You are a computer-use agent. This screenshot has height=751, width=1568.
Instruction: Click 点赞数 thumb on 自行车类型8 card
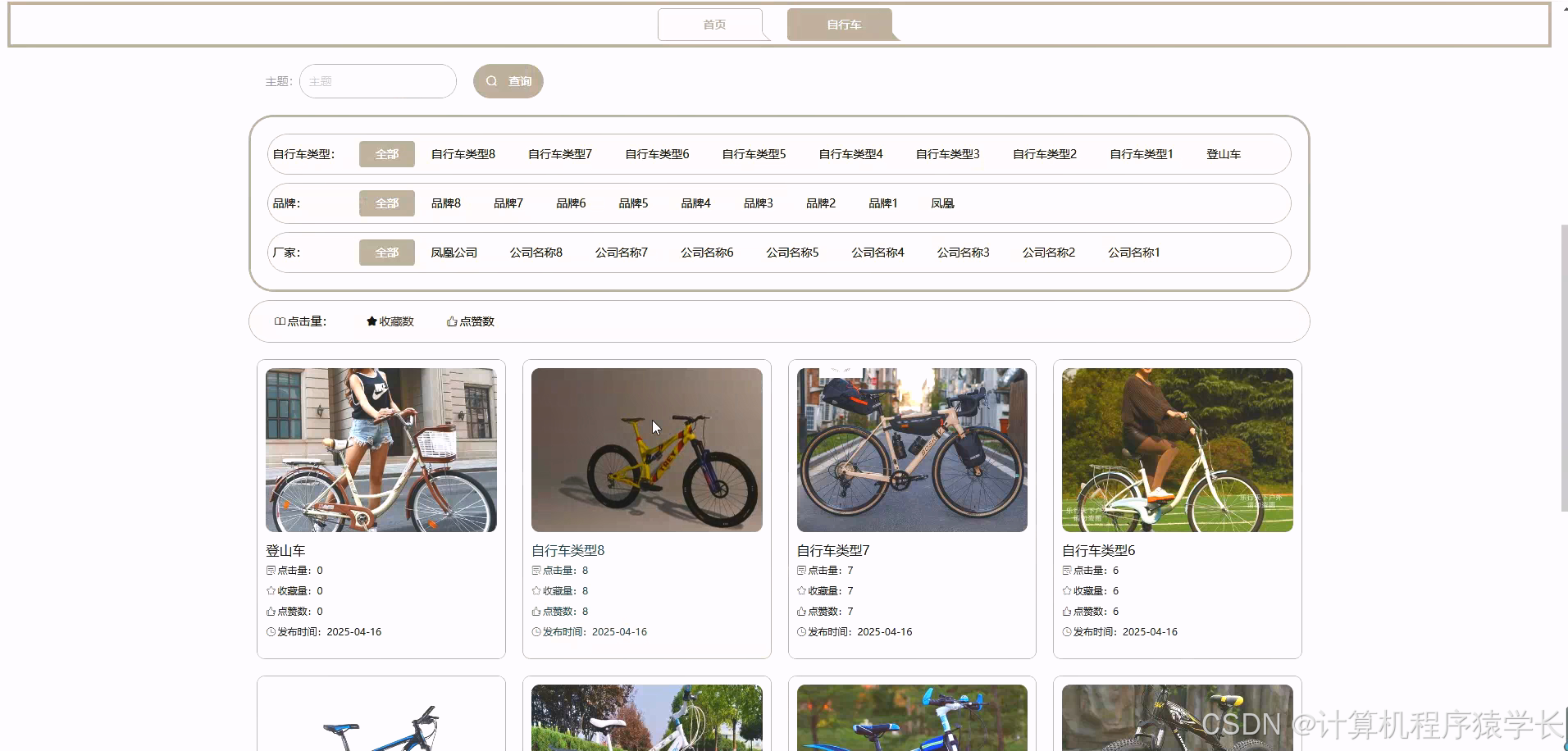[x=536, y=612]
